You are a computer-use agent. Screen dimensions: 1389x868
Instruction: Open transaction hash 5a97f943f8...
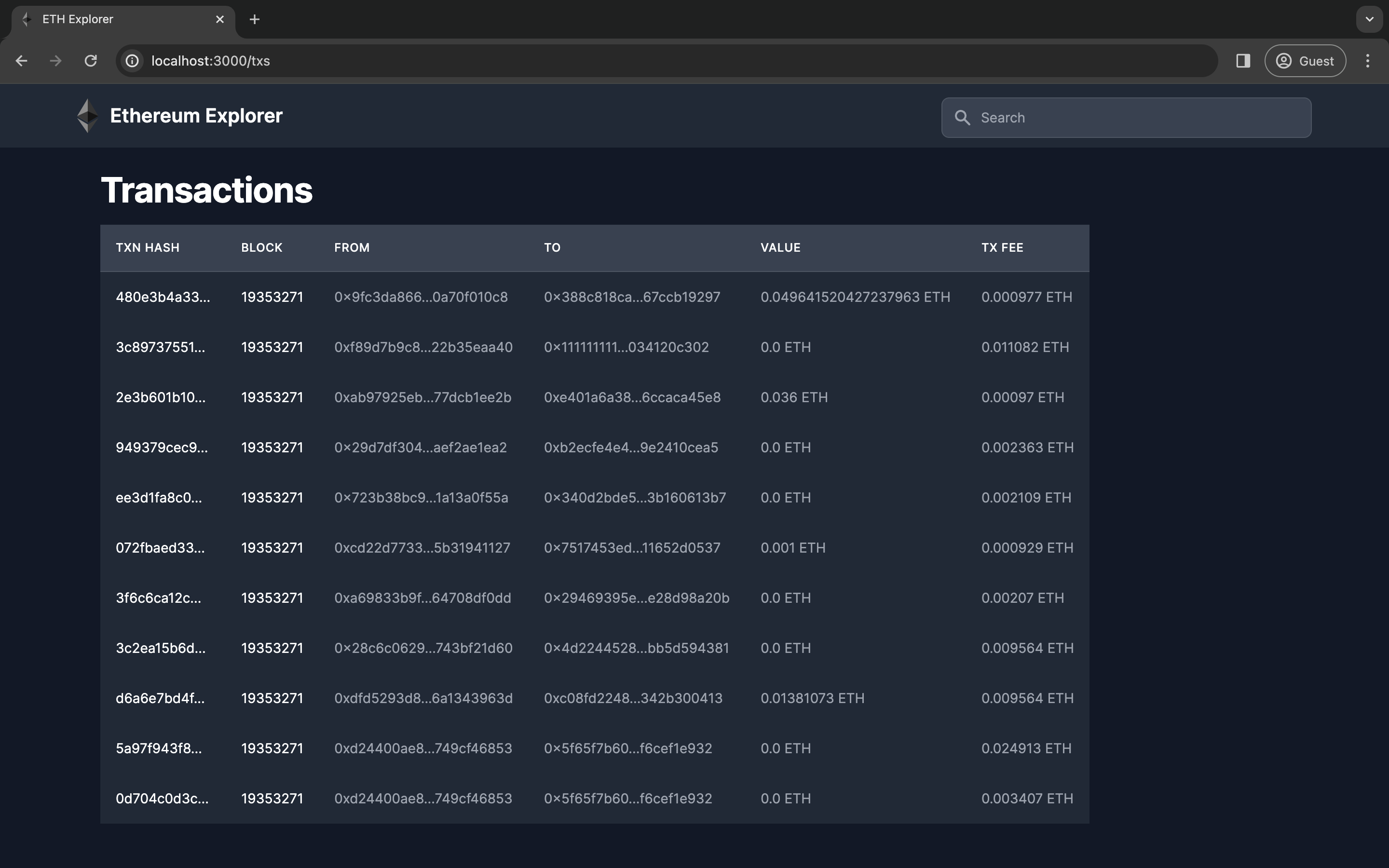coord(159,748)
